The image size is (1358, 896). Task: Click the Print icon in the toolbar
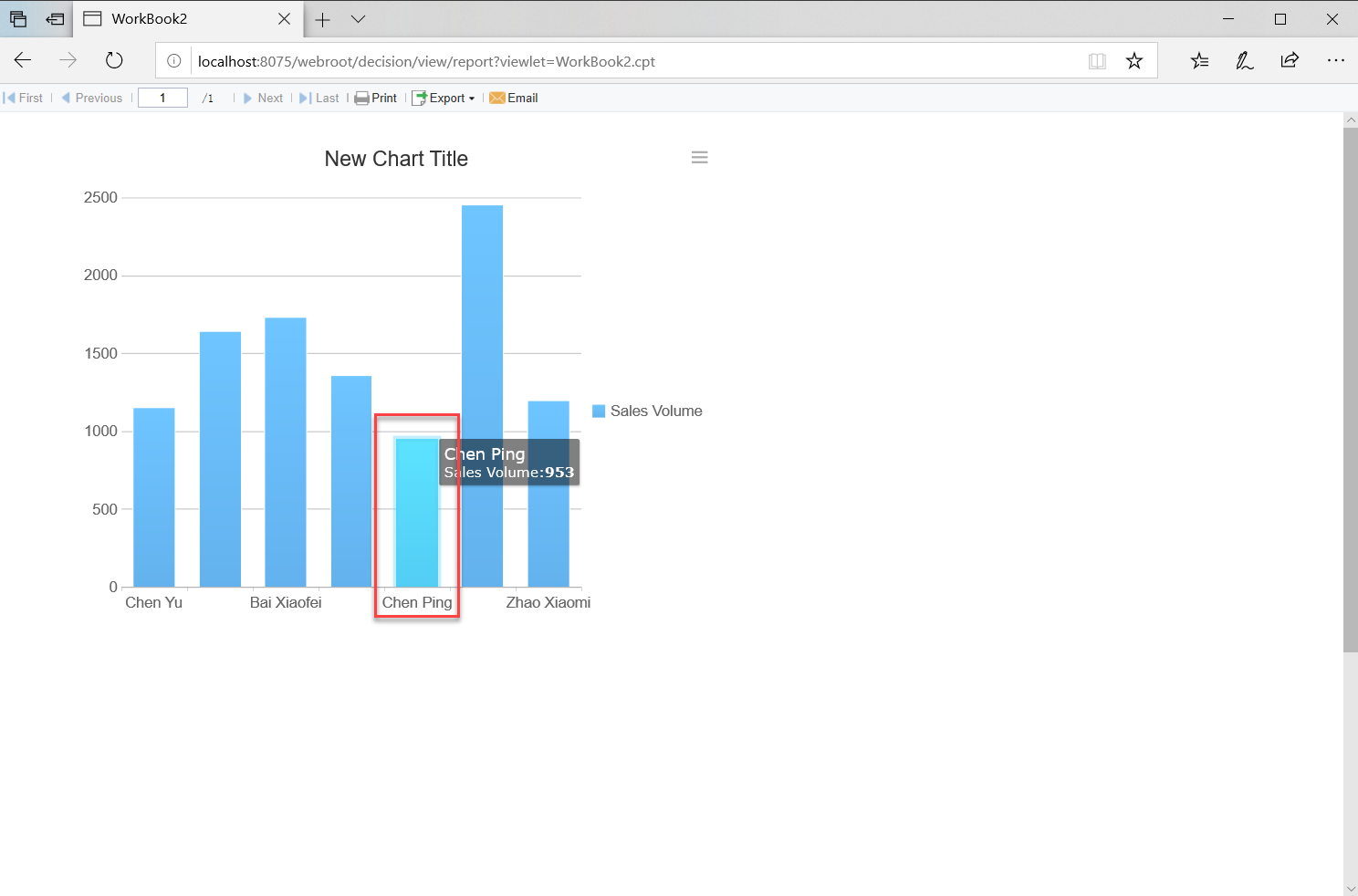[x=362, y=98]
